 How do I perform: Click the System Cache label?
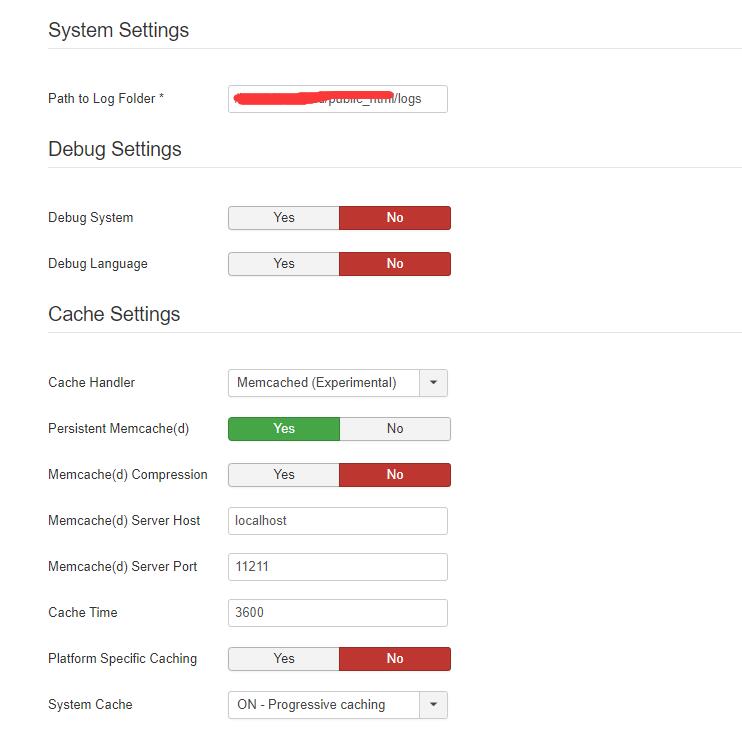[x=90, y=705]
